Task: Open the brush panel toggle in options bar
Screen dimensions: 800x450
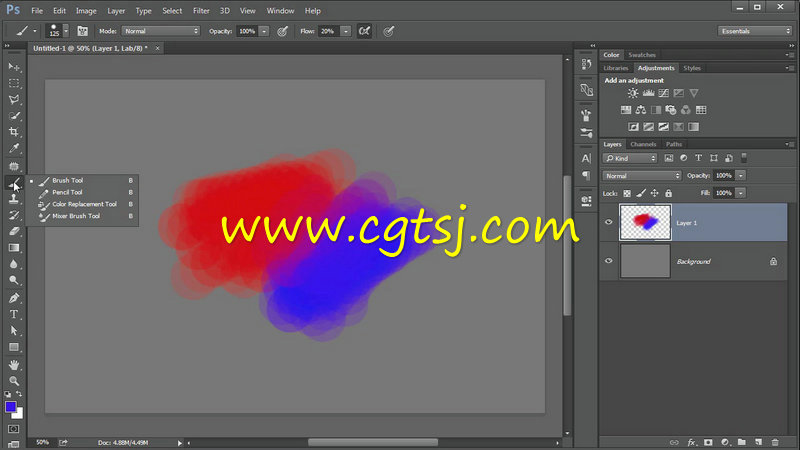Action: click(x=82, y=31)
